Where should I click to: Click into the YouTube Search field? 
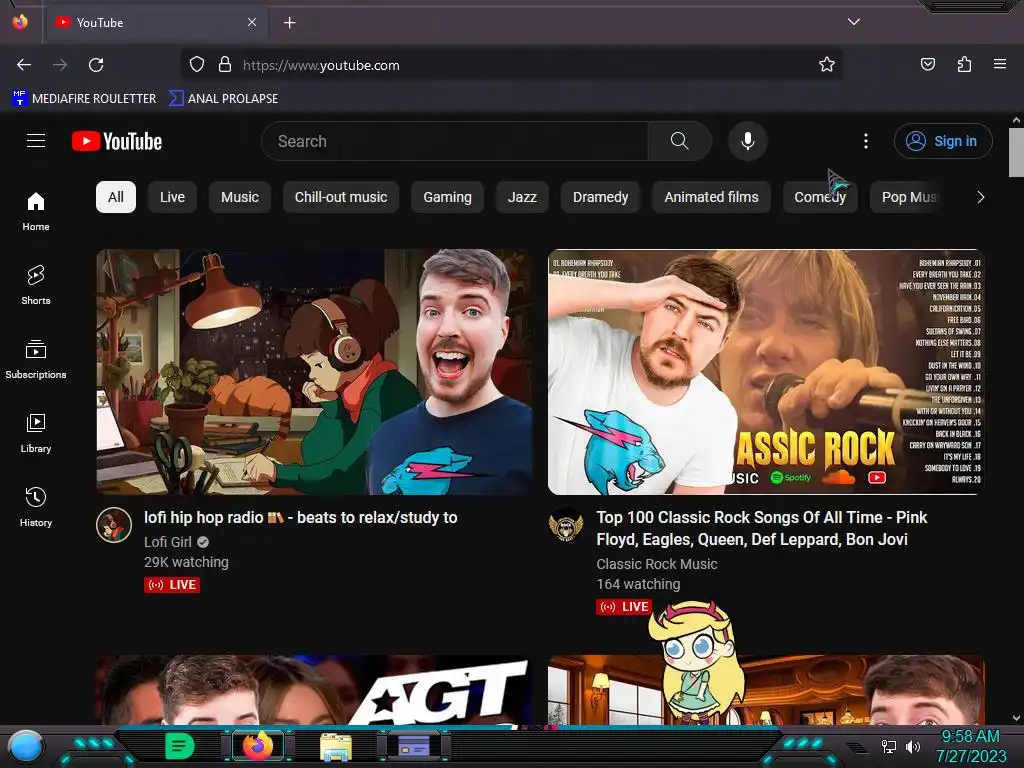[x=455, y=141]
